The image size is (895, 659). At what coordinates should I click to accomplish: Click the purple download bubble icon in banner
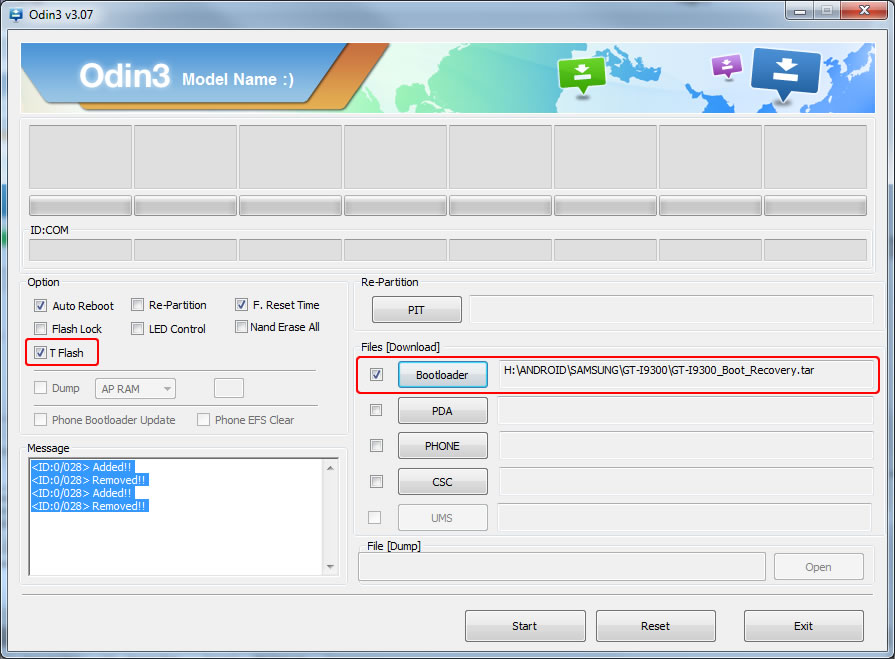point(727,66)
